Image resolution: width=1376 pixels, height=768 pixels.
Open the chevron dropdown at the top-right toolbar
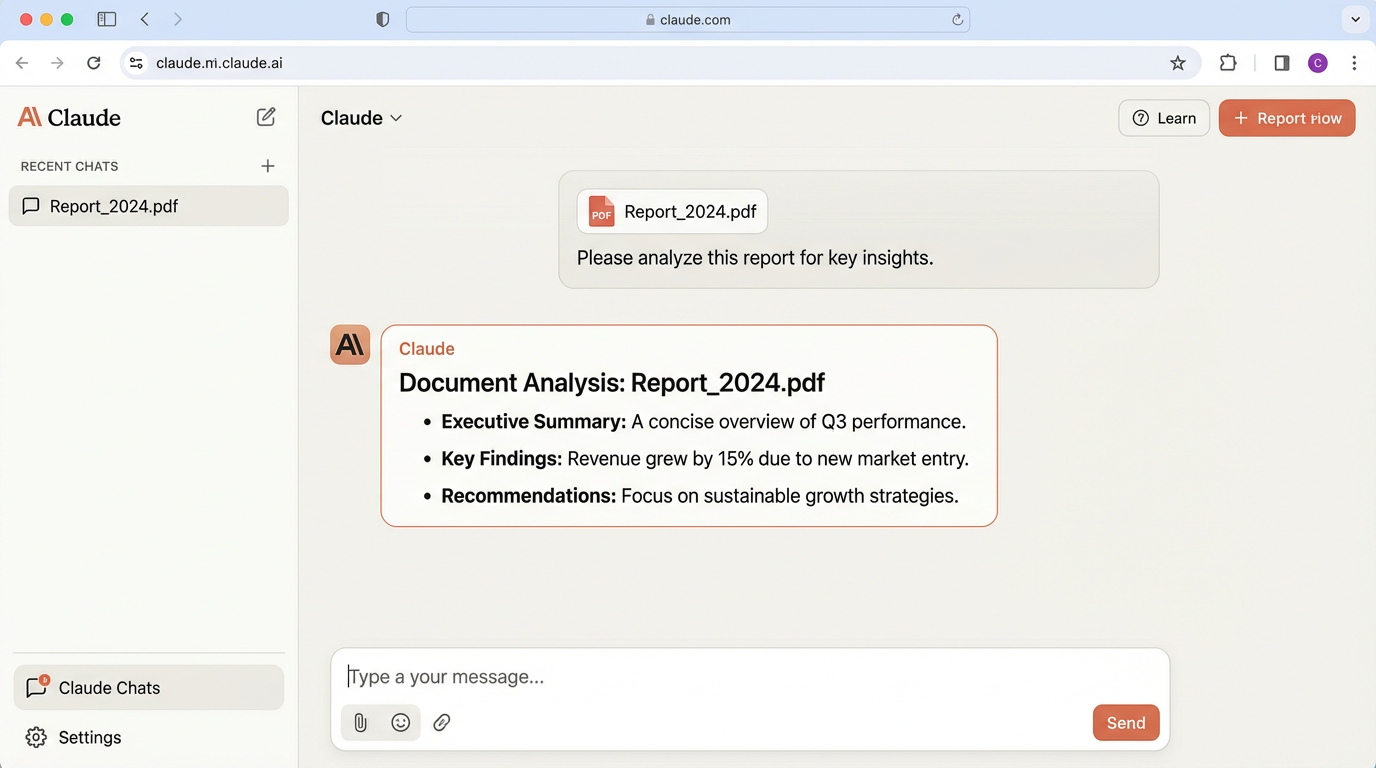coord(1355,18)
